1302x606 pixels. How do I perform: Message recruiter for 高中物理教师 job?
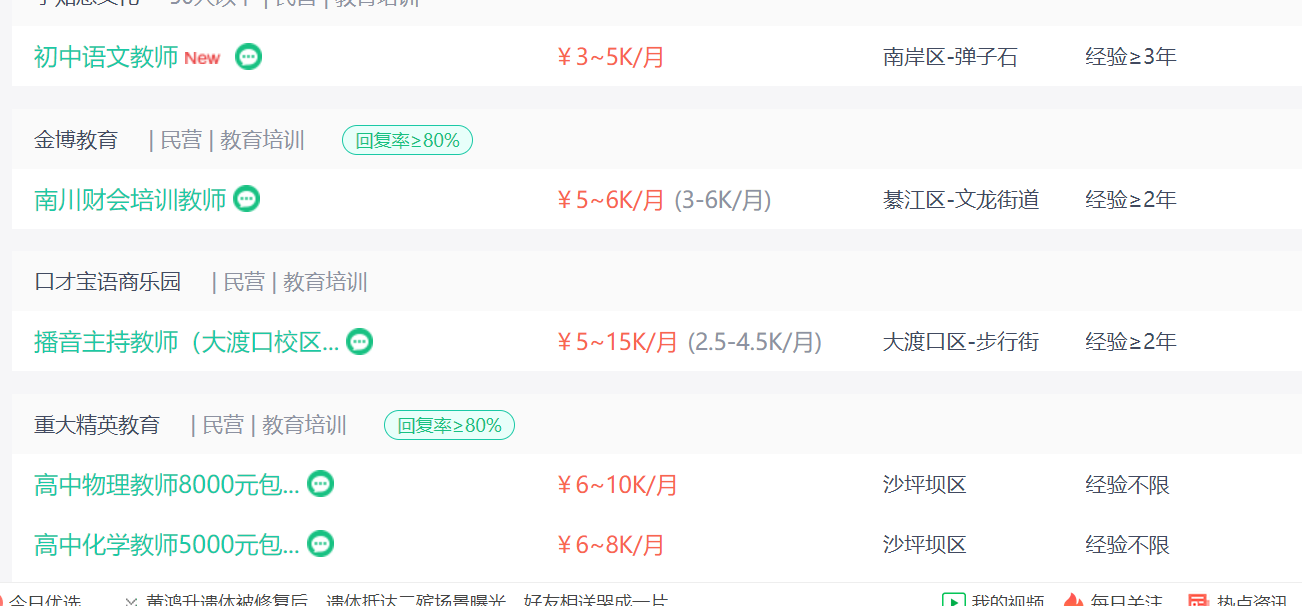point(320,484)
